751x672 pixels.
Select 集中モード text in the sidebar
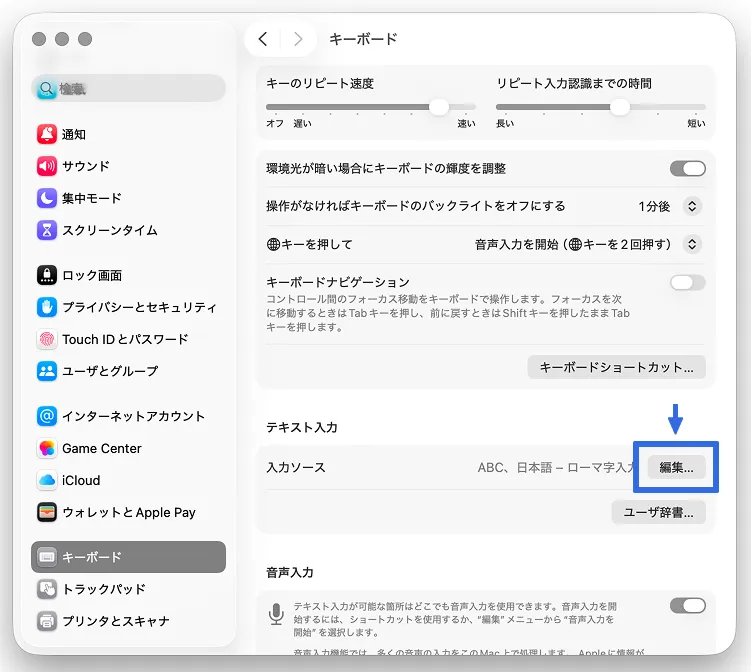pos(91,198)
